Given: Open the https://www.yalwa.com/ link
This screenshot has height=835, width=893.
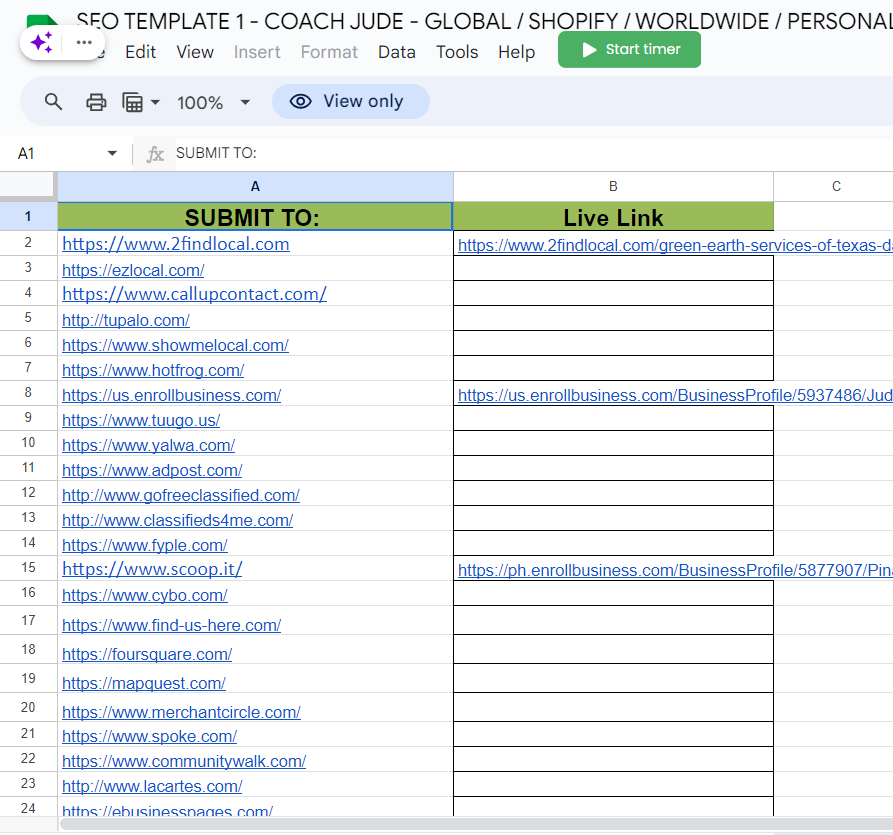Looking at the screenshot, I should 148,445.
